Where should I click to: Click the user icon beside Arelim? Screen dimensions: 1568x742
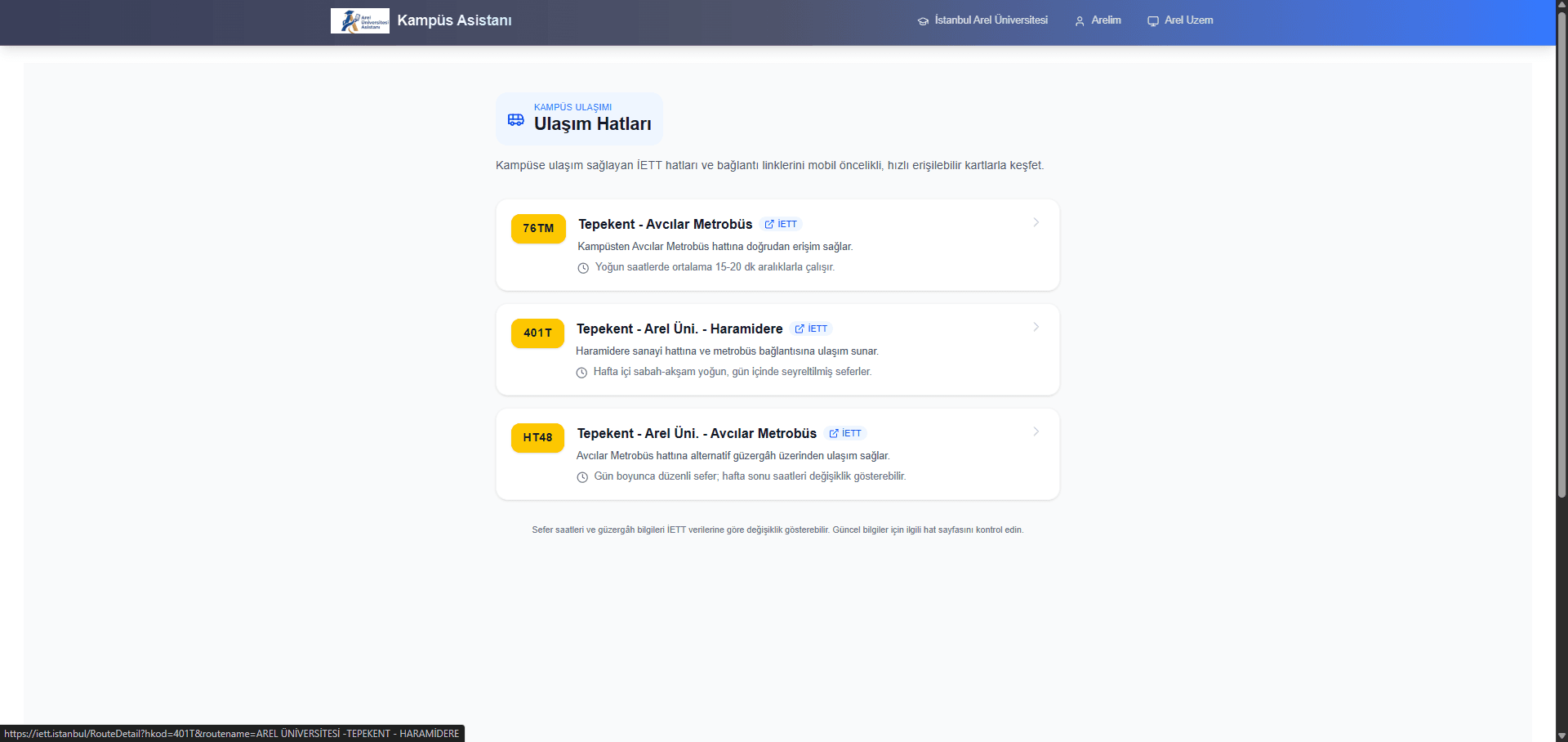tap(1080, 21)
